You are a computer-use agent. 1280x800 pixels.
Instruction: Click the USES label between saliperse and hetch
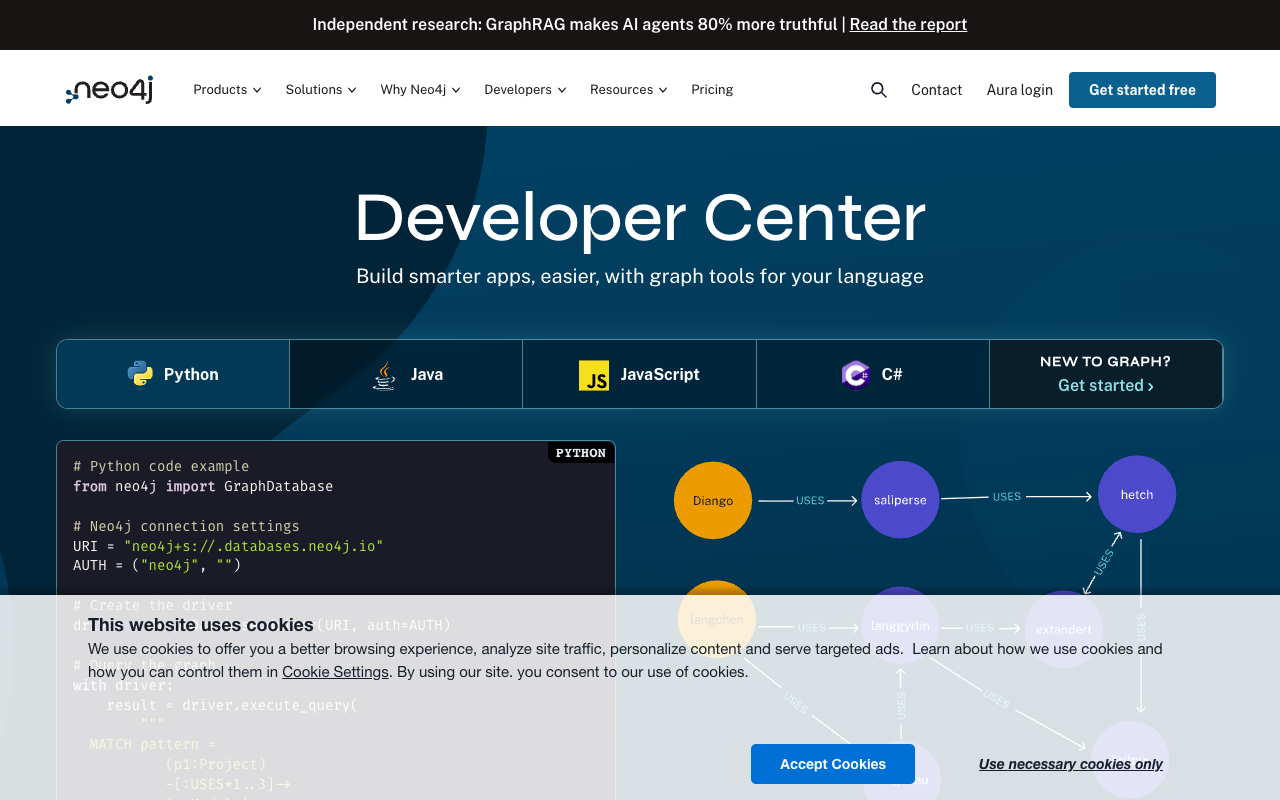pyautogui.click(x=1007, y=496)
